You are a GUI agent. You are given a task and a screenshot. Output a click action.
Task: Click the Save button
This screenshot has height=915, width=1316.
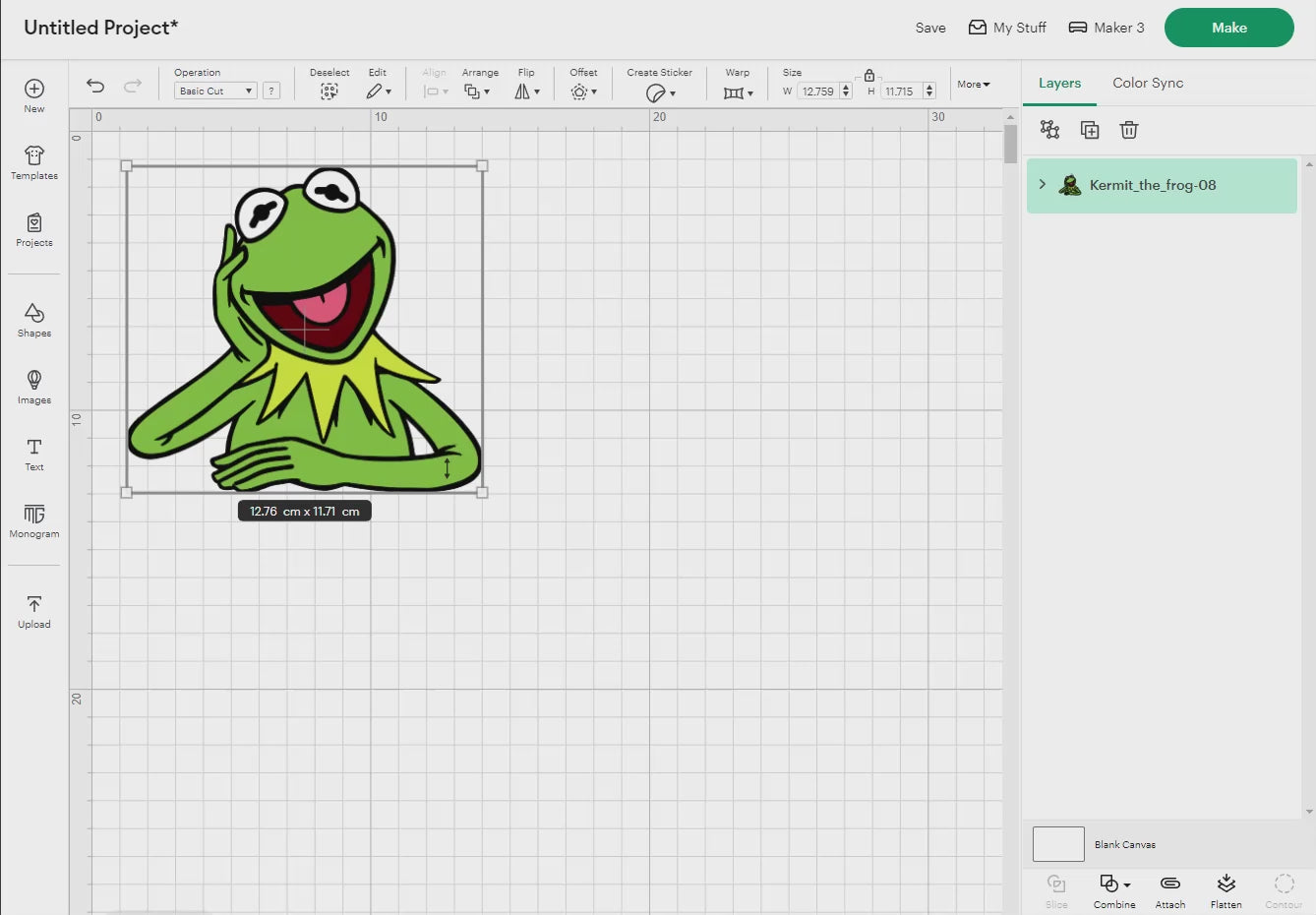point(930,28)
